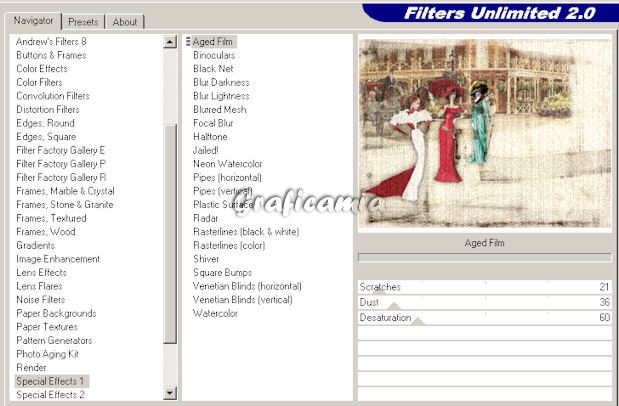Viewport: 619px width, 406px height.
Task: Select the Venetian Blinds (horizontal) filter
Action: coord(247,286)
